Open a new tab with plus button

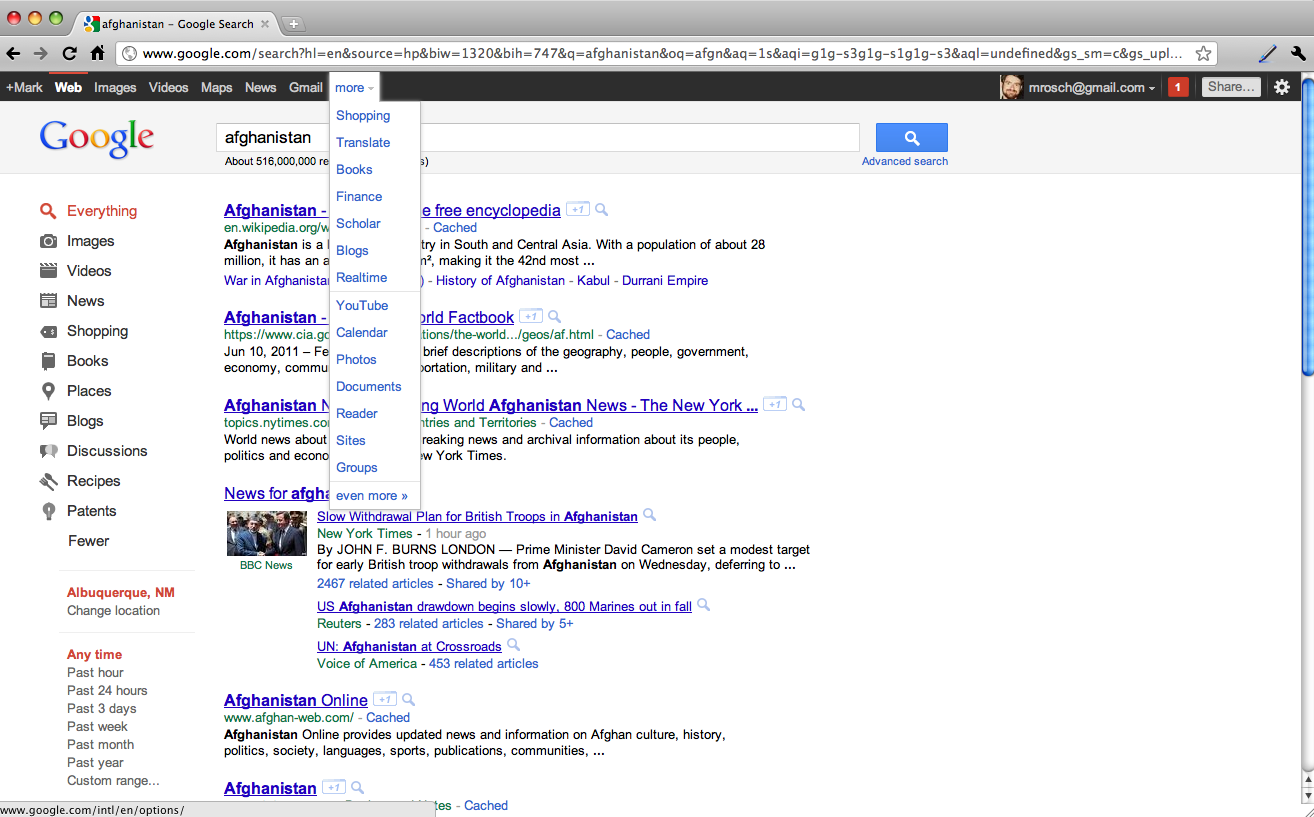point(293,23)
